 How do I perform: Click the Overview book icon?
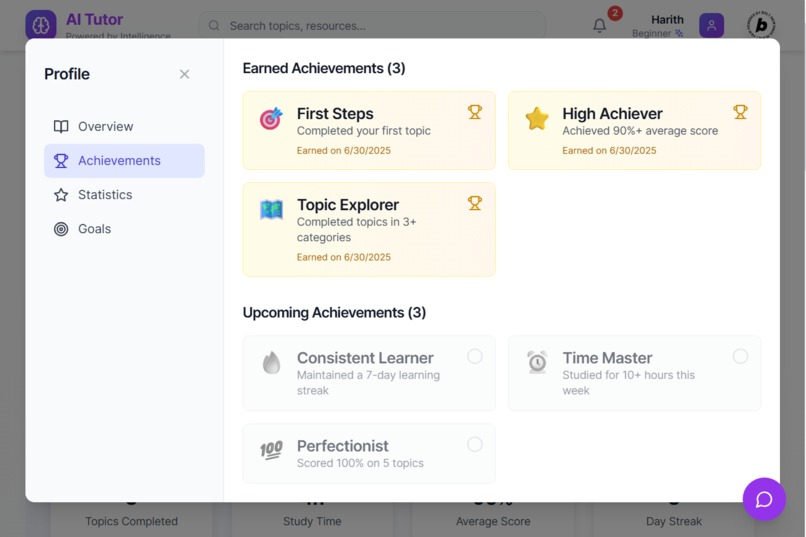pos(61,126)
